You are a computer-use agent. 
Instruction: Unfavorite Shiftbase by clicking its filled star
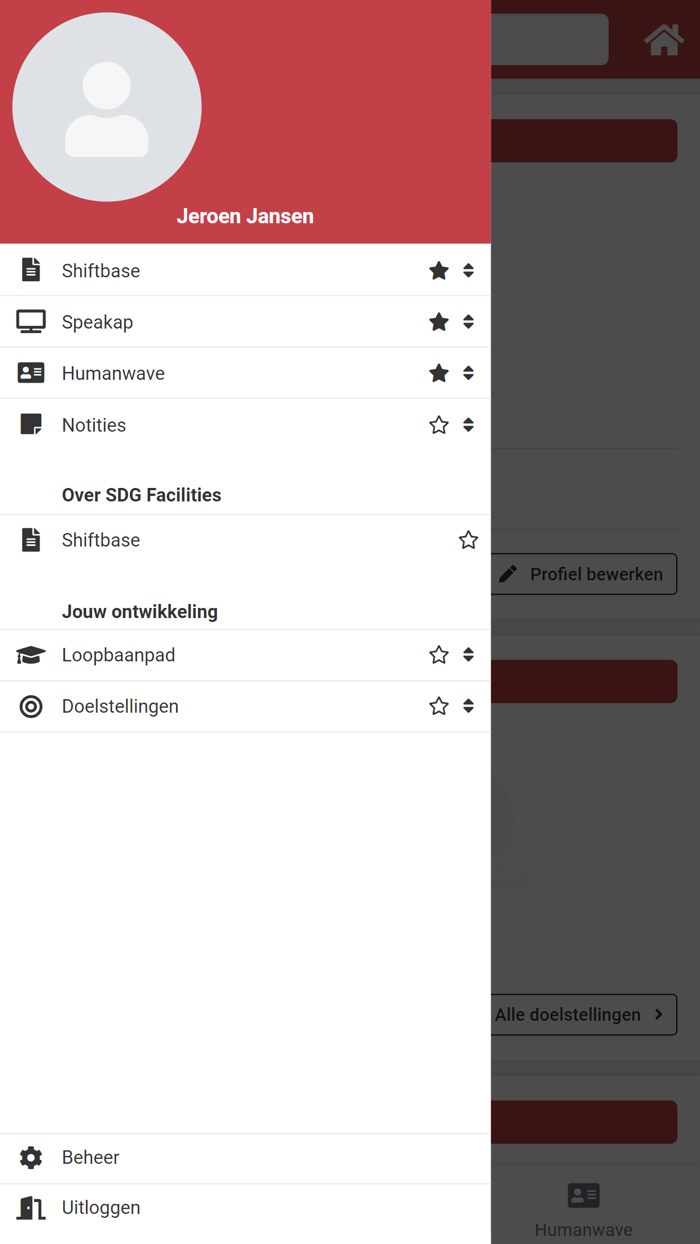coord(438,270)
